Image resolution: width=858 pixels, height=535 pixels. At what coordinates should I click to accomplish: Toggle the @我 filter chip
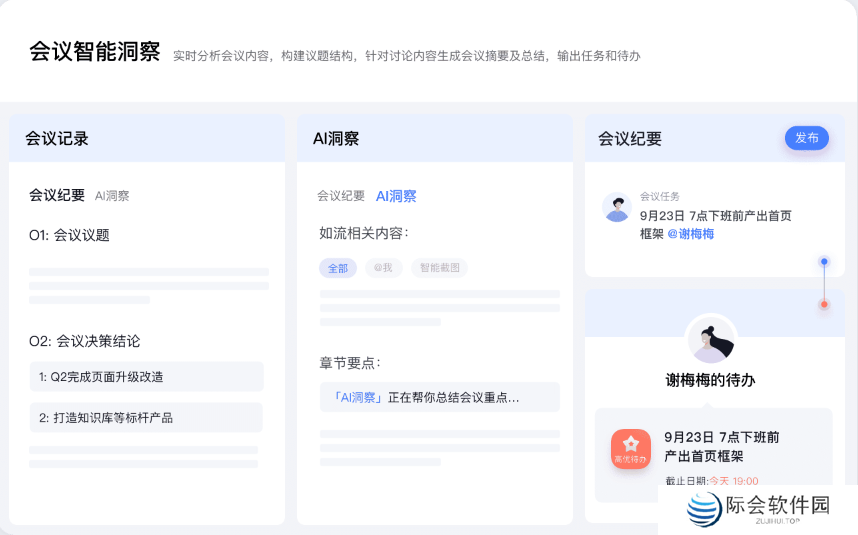pos(384,268)
